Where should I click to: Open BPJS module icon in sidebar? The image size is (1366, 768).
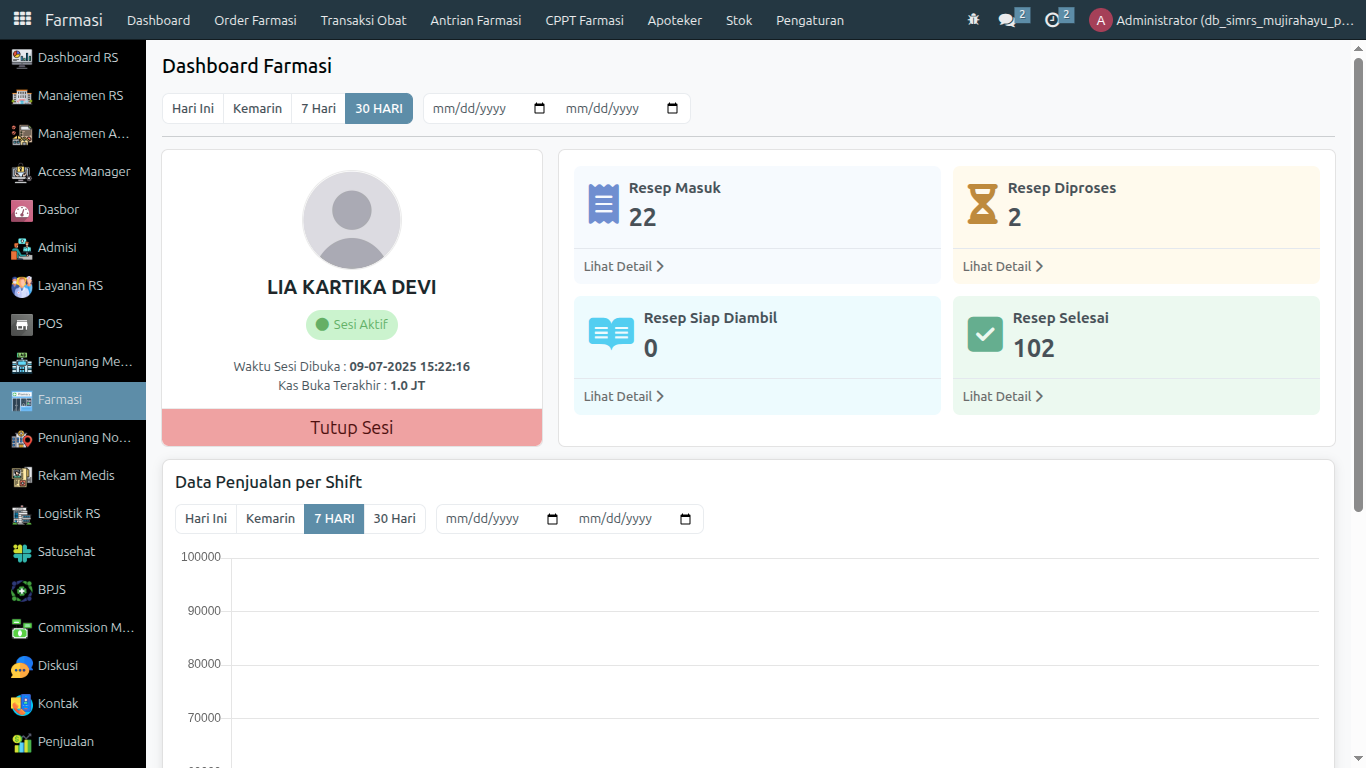[x=22, y=590]
